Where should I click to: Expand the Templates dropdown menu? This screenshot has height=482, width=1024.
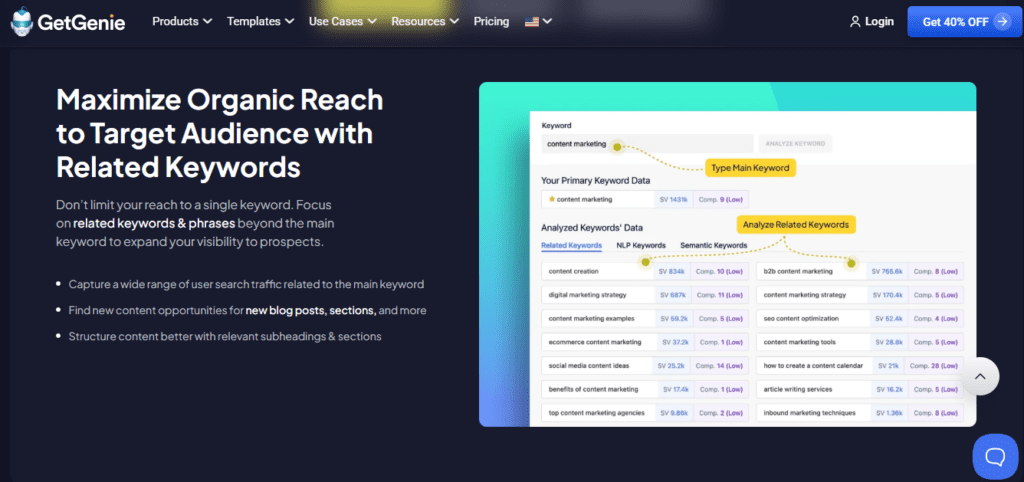click(262, 22)
